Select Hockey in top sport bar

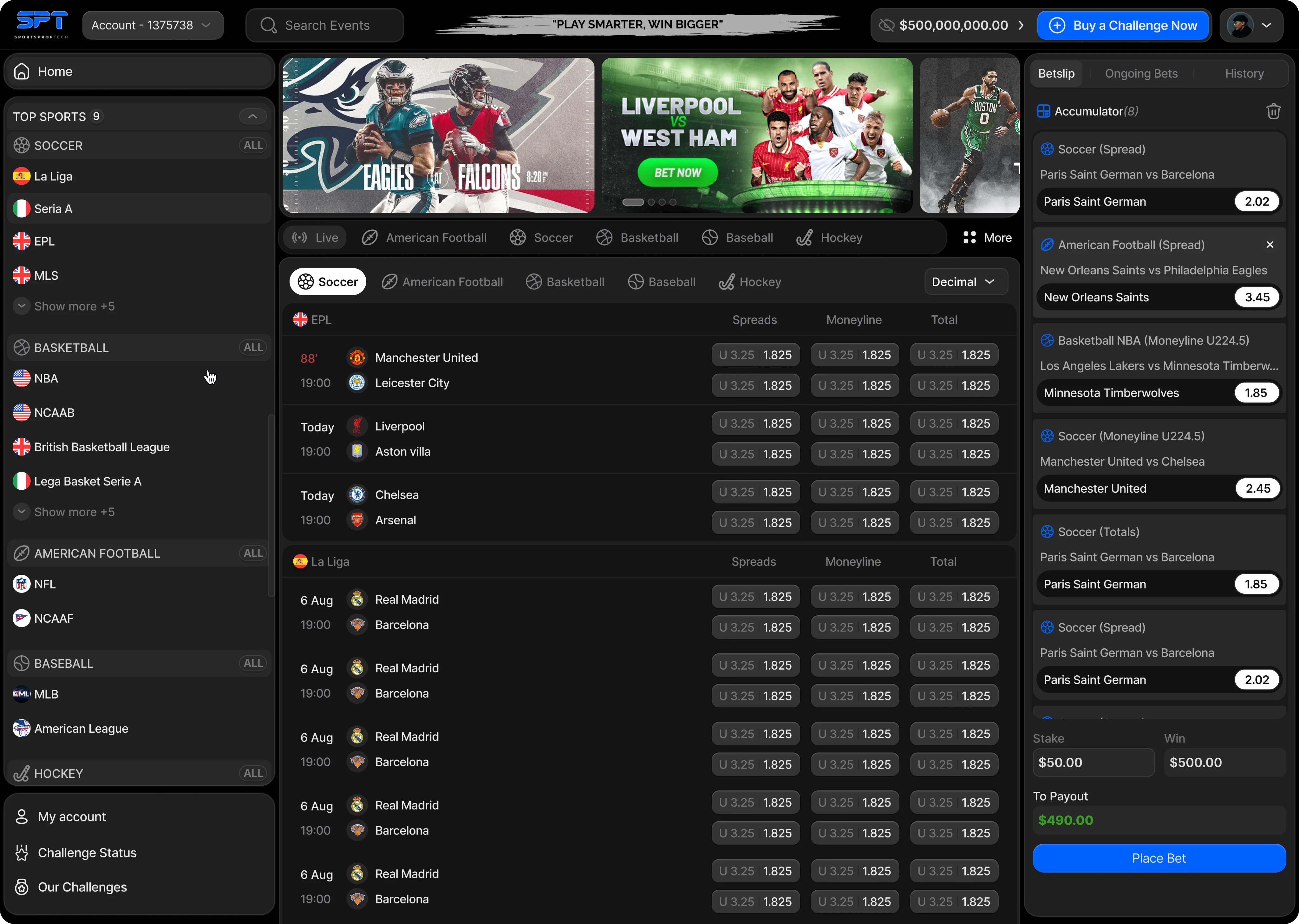tap(829, 237)
